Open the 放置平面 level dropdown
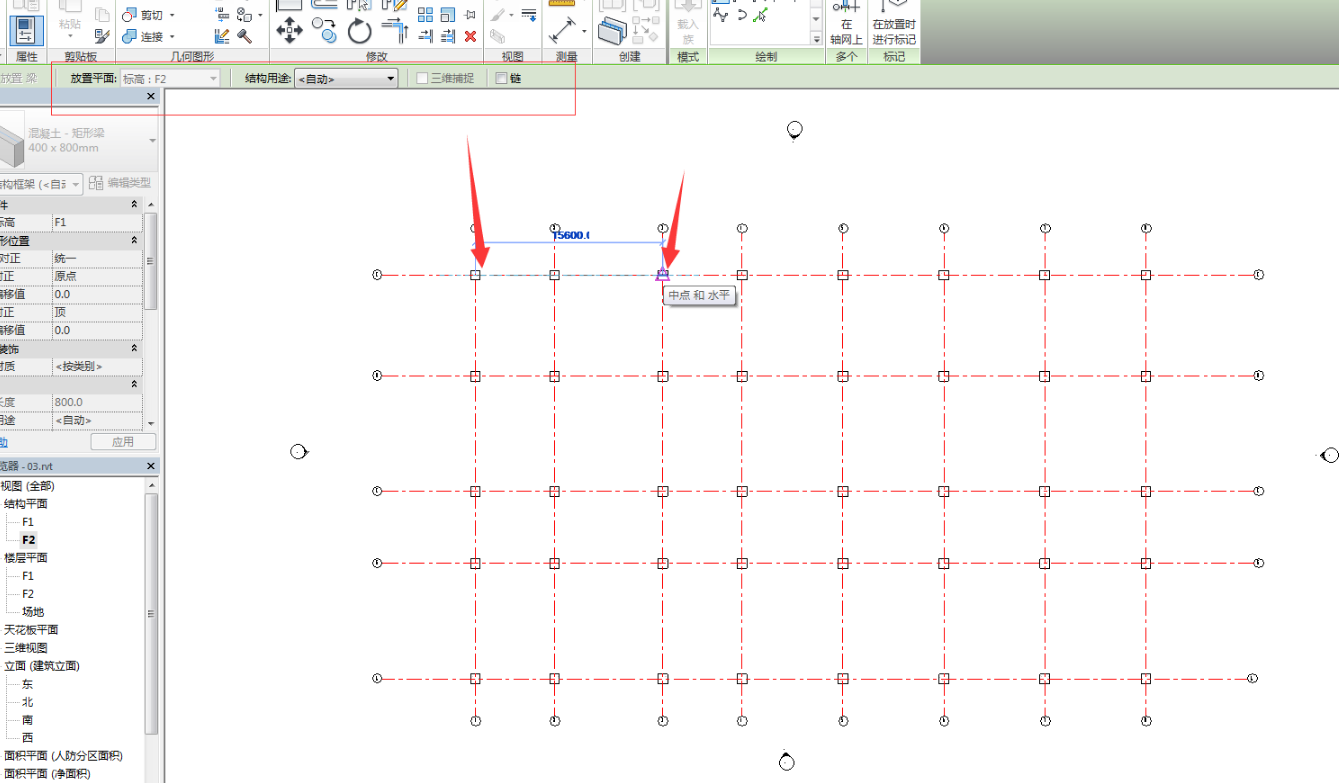 click(x=169, y=78)
